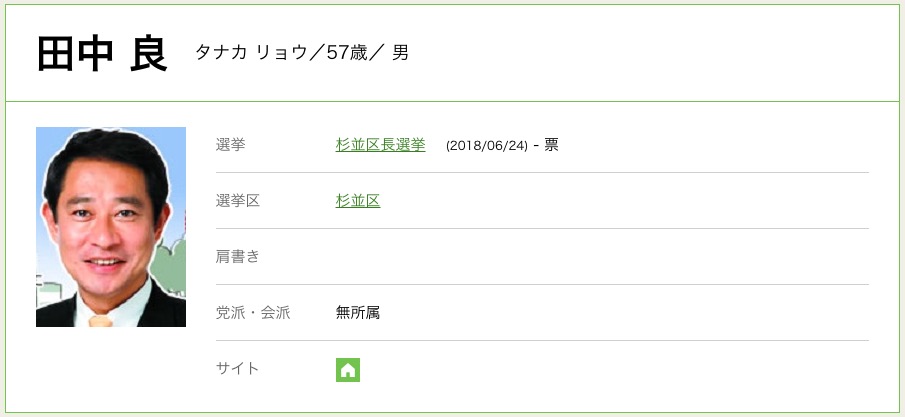Click the yellow tie in the portrait

click(x=100, y=321)
